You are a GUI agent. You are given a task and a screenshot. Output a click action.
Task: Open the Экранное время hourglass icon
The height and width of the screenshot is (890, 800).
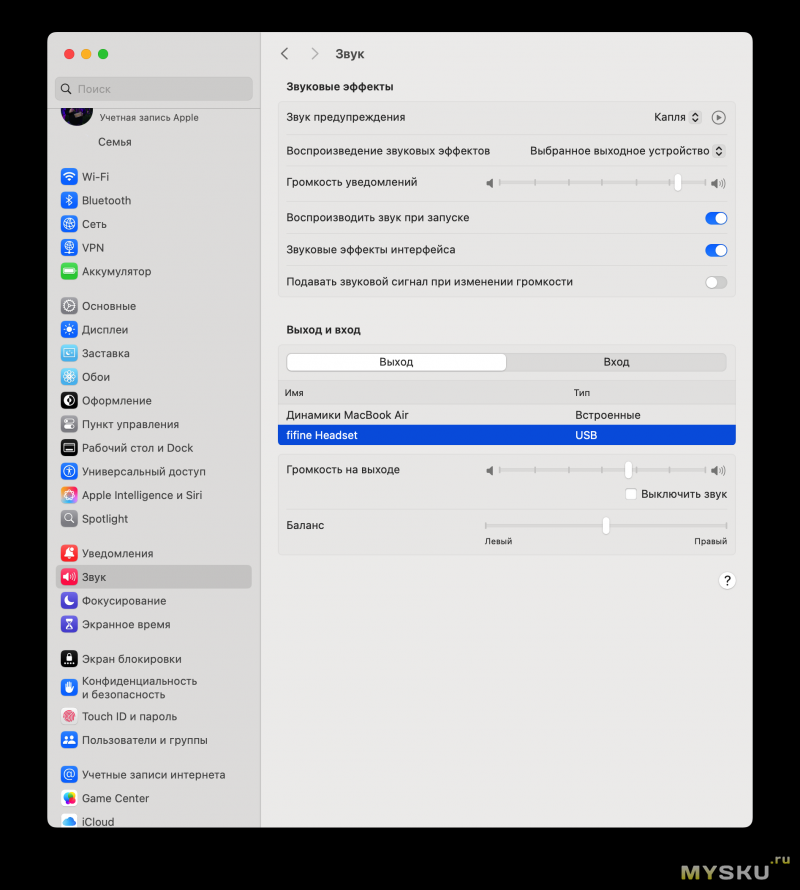tap(69, 624)
